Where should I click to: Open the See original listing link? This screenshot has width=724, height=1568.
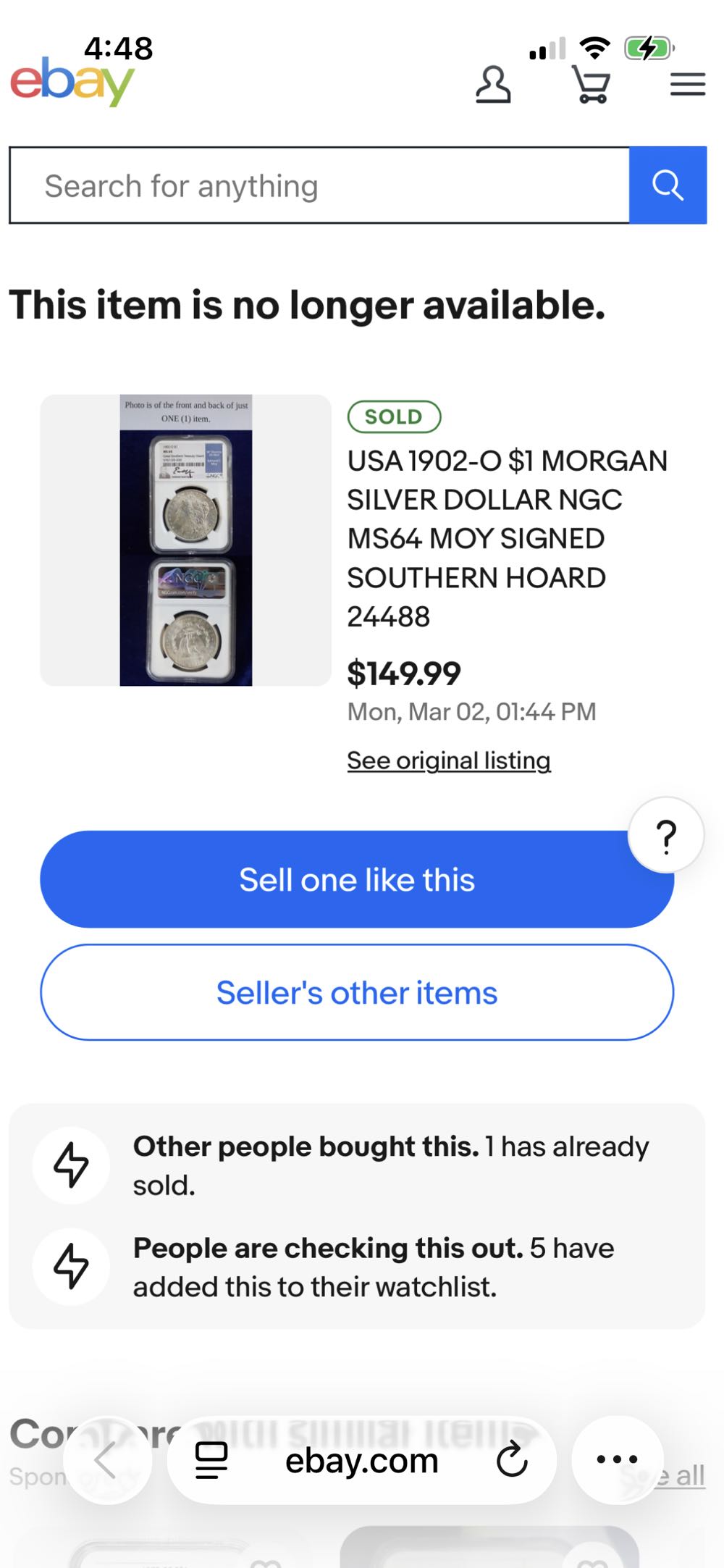coord(449,760)
